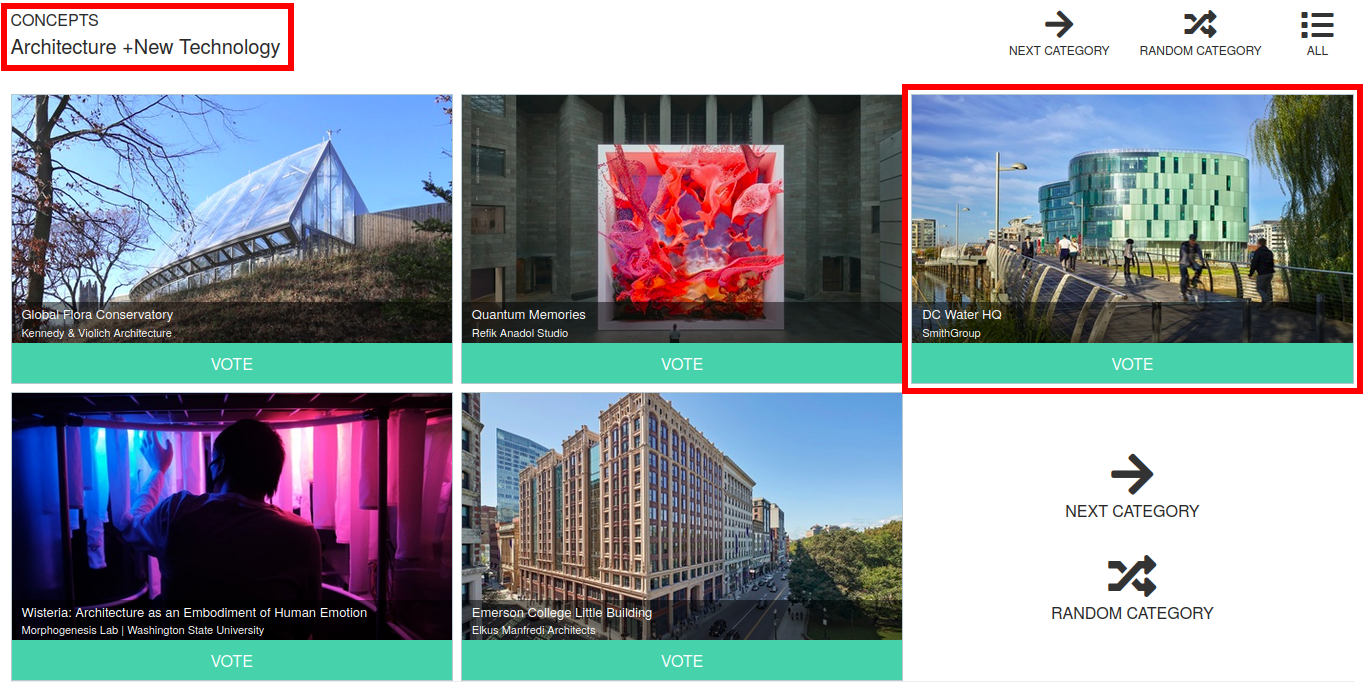
Task: Vote for Wisteria: Architecture as an Embodiment
Action: tap(232, 661)
